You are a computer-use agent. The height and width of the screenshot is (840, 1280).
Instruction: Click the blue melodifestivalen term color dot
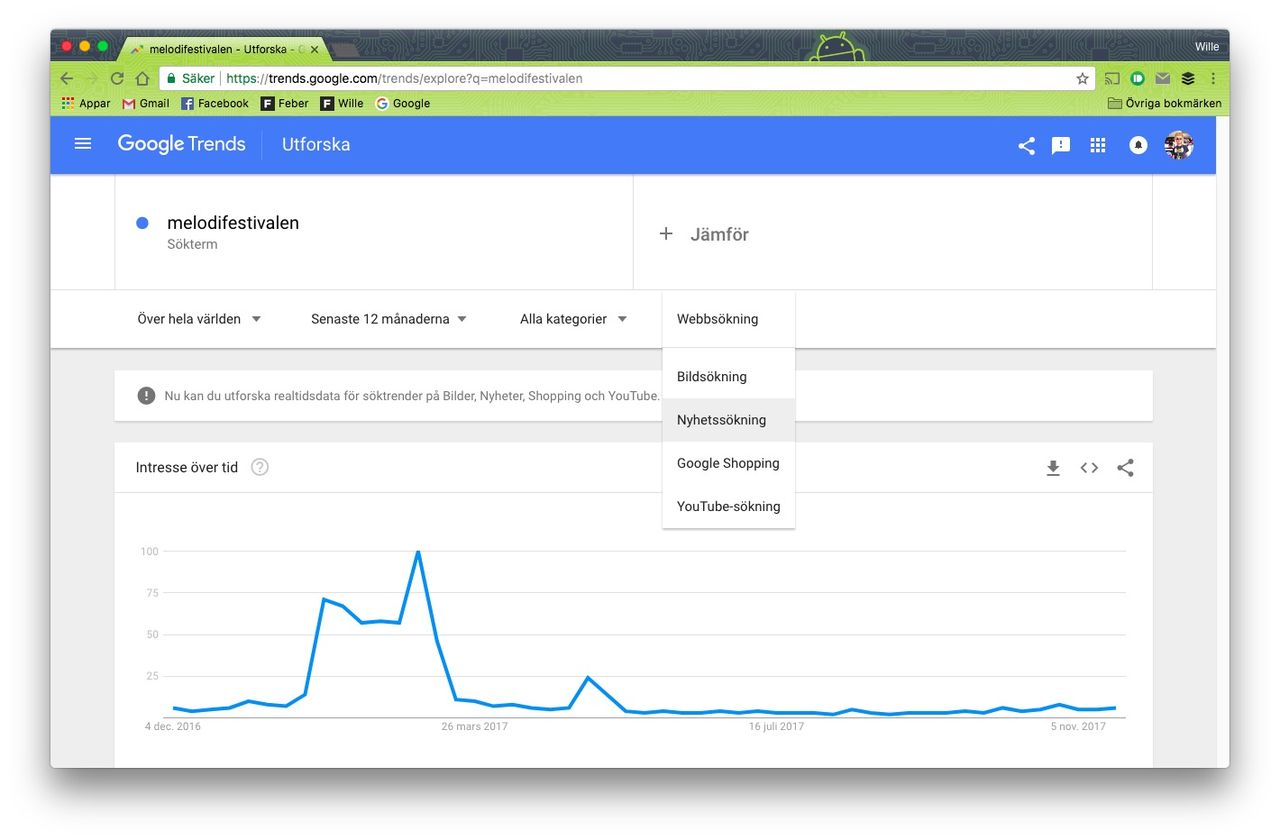[142, 223]
